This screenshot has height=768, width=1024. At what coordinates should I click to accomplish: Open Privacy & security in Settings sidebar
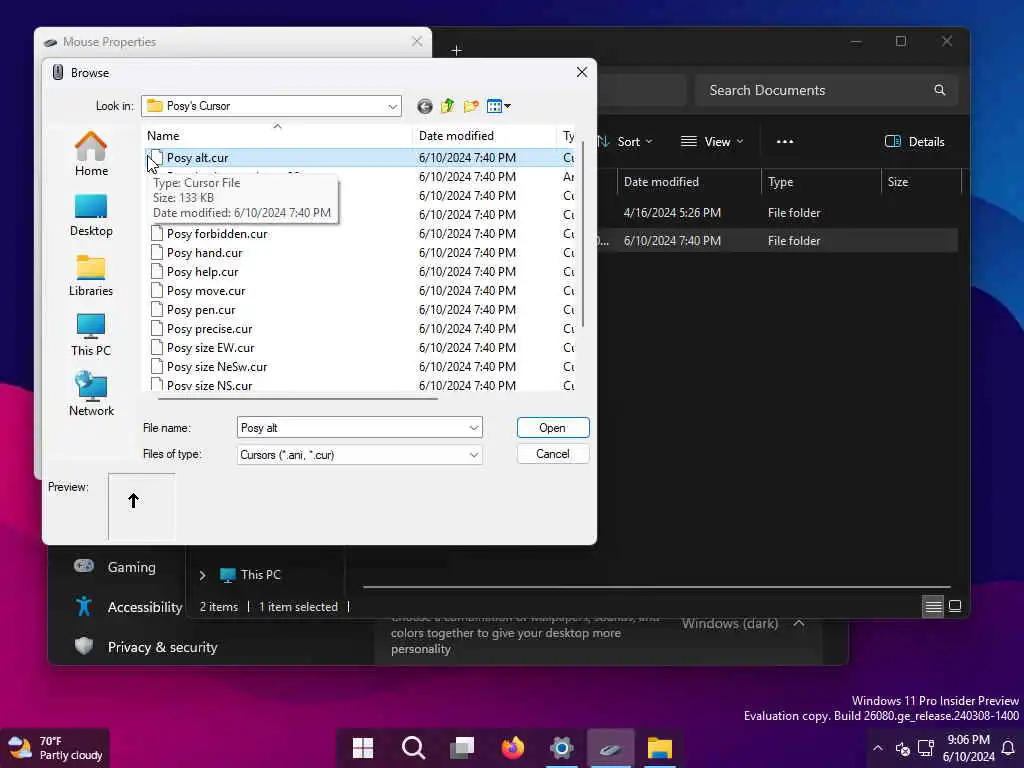click(145, 647)
